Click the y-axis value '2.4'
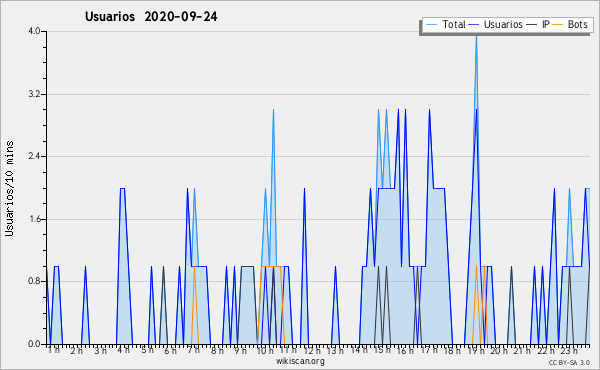This screenshot has height=370, width=600. tap(34, 156)
